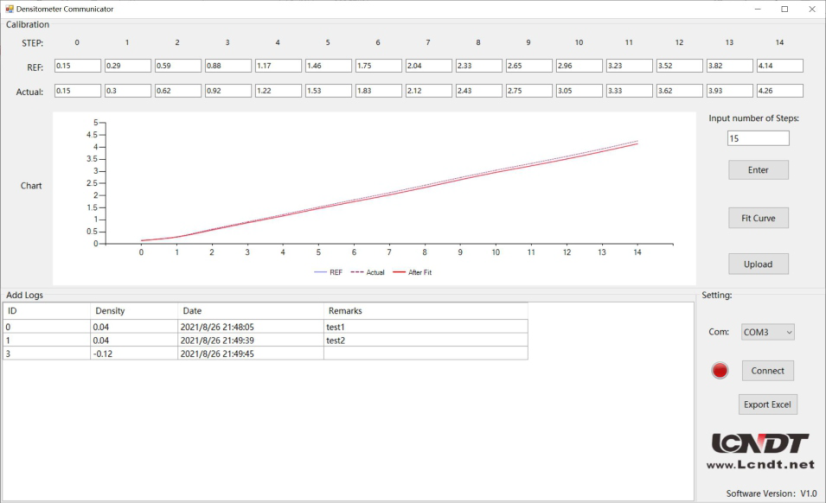
Task: Select REF field showing 4.14
Action: (780, 66)
